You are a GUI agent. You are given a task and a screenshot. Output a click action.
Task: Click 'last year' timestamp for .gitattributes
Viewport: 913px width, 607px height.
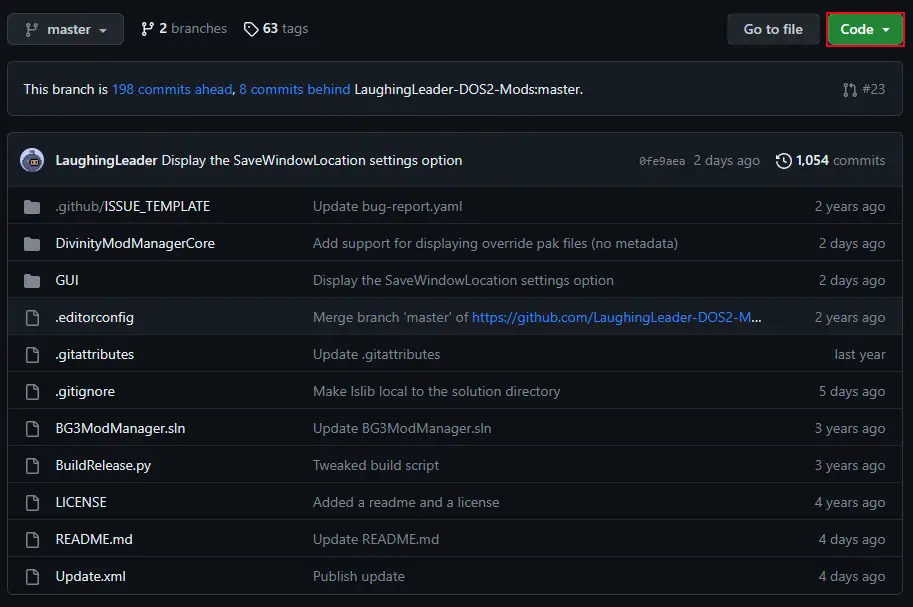click(x=859, y=354)
